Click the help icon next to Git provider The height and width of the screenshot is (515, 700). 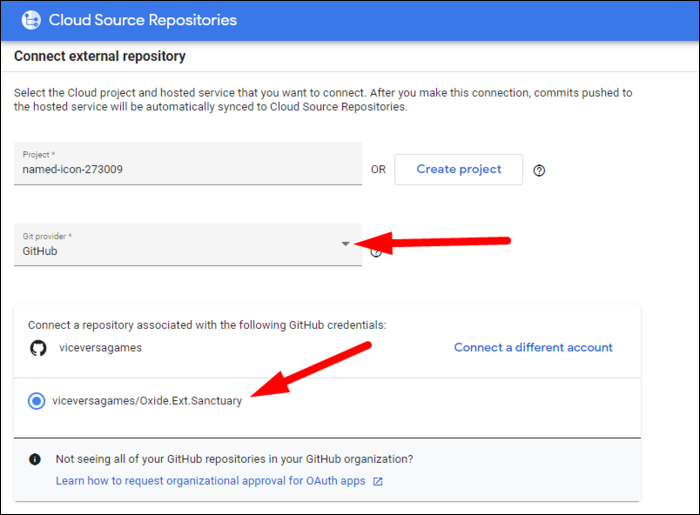[377, 253]
